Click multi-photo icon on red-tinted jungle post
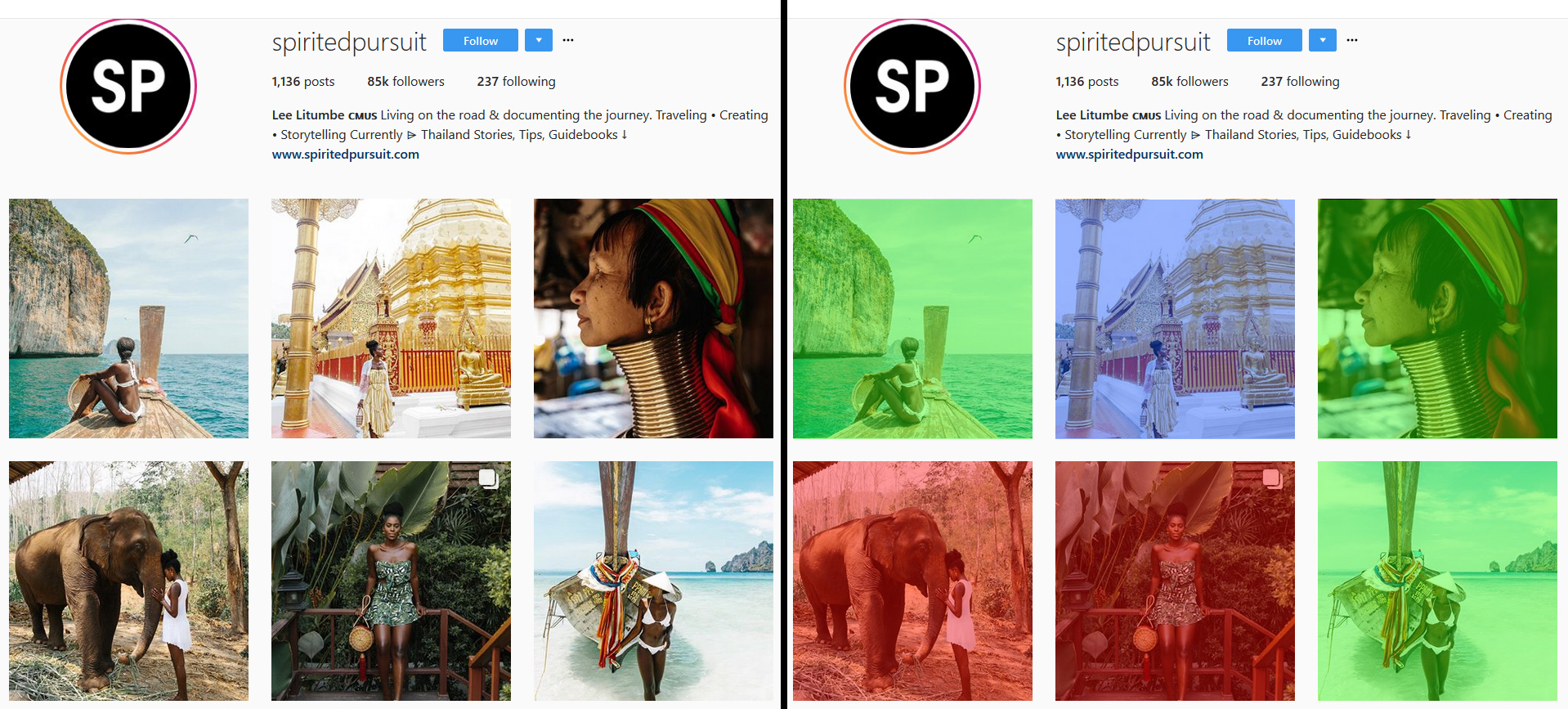The image size is (1568, 709). point(1272,478)
